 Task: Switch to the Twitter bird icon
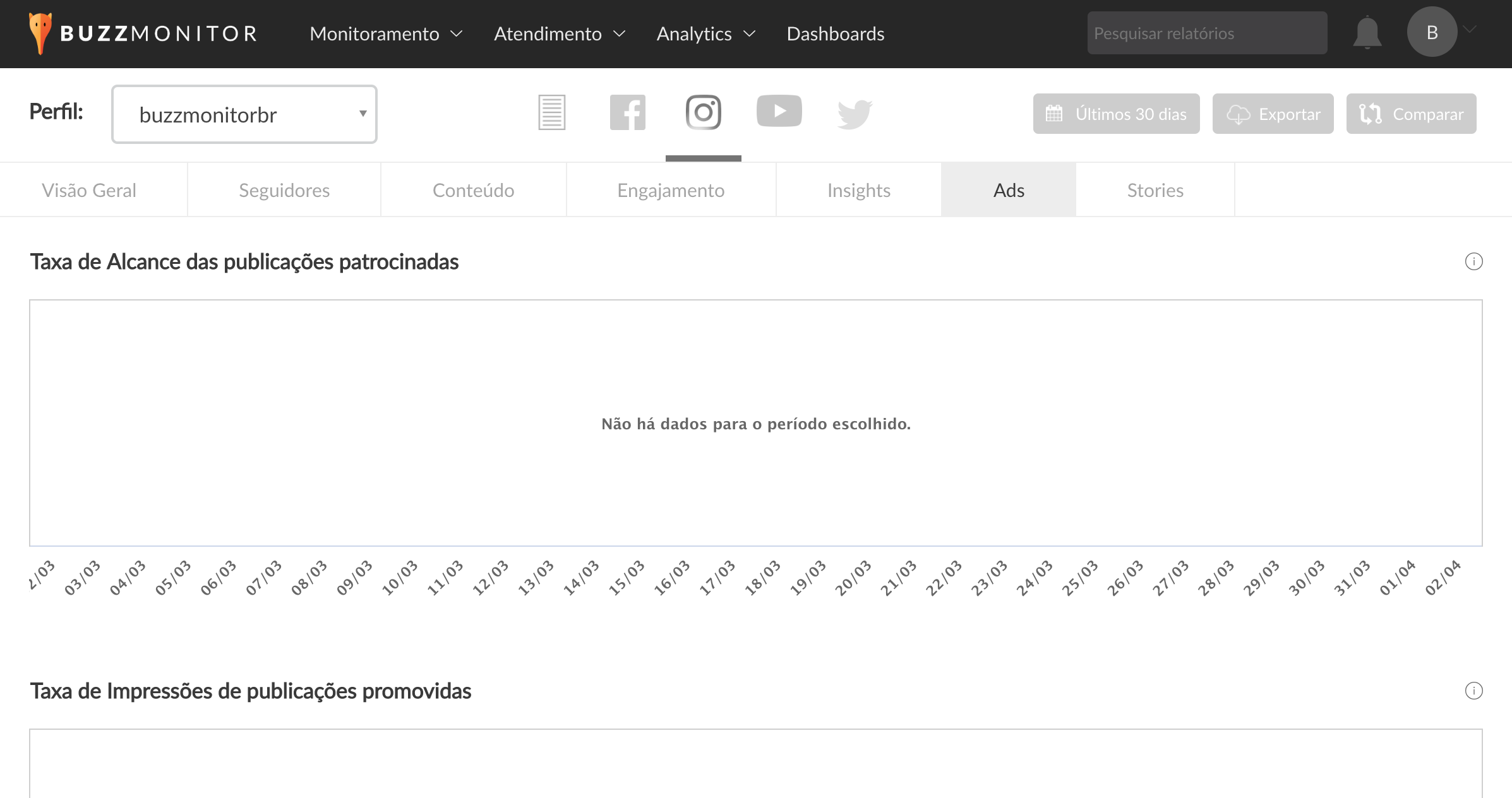[x=855, y=114]
